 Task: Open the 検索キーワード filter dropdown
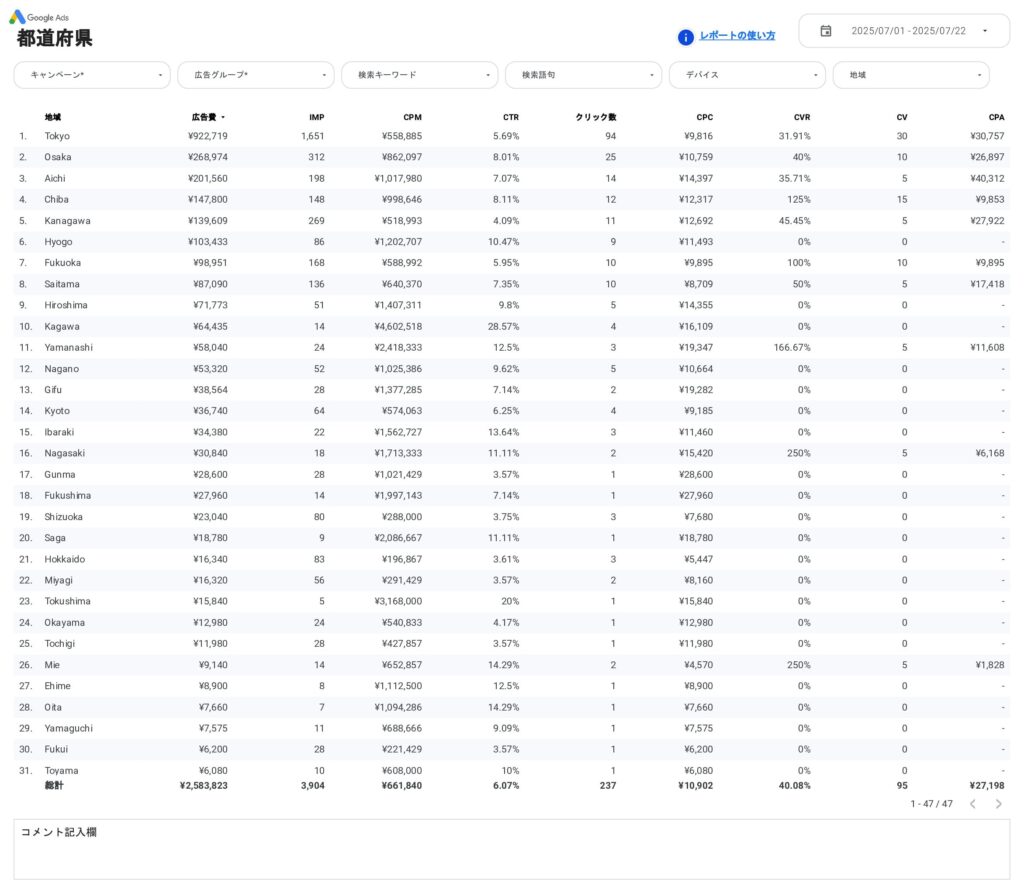[420, 75]
